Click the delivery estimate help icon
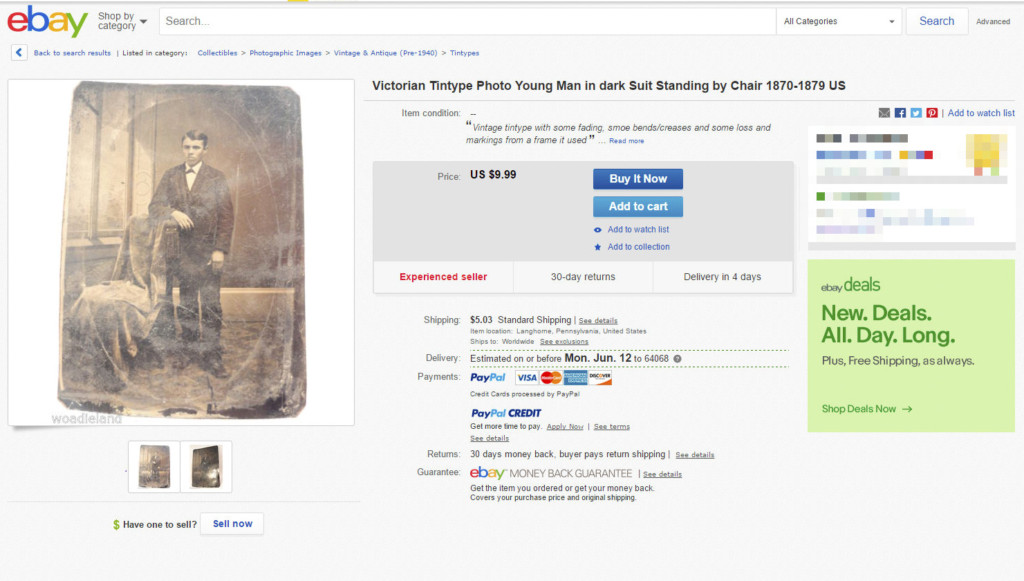Viewport: 1024px width, 581px height. pyautogui.click(x=677, y=358)
